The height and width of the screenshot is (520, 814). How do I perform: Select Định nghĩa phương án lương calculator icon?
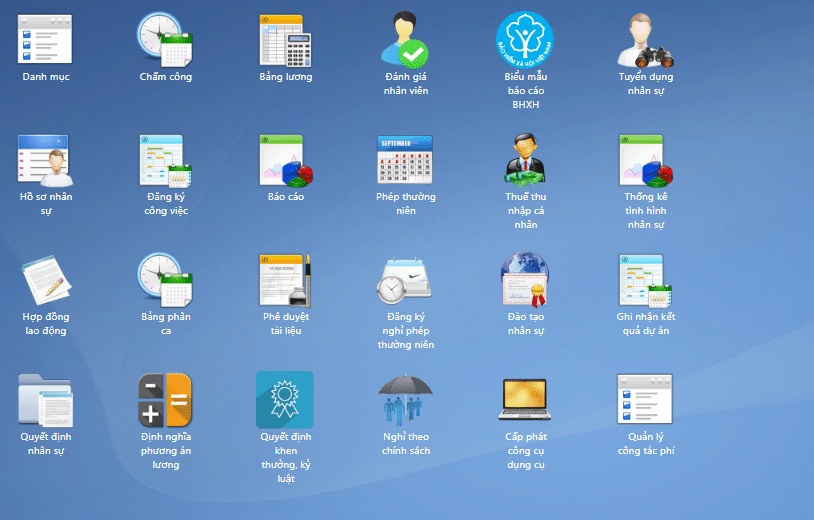point(165,400)
